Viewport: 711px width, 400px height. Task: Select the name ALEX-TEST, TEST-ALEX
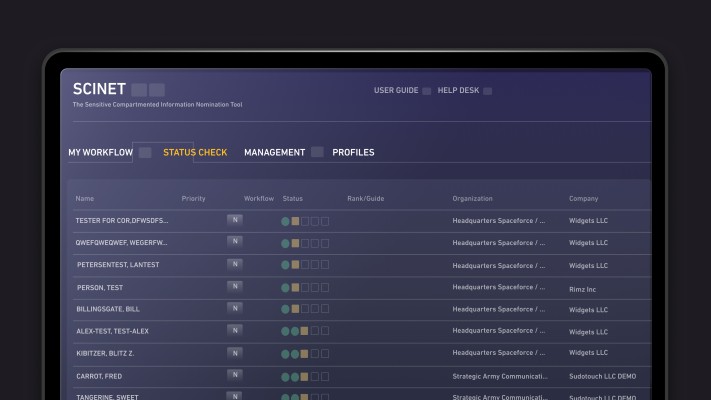pos(112,332)
